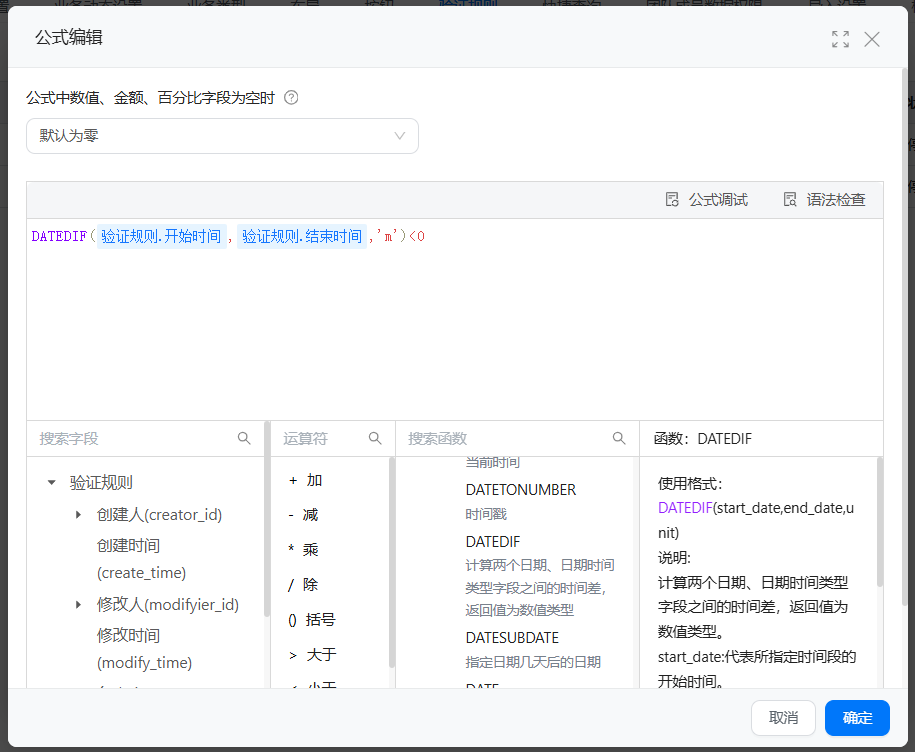Screen dimensions: 915x752
Task: Select the 修改时间 (modify_time) field
Action: coord(144,649)
